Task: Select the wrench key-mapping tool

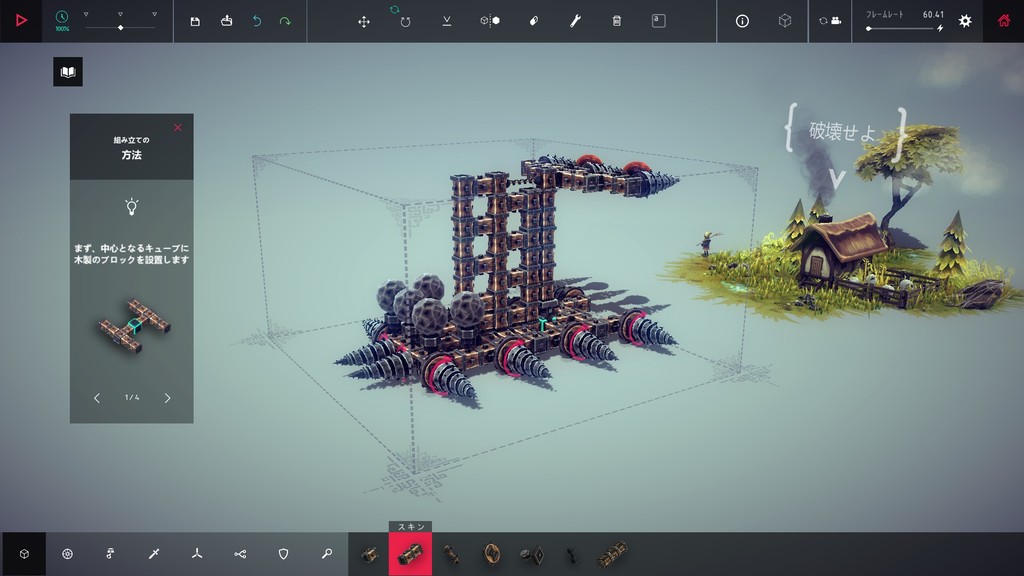Action: pos(575,21)
